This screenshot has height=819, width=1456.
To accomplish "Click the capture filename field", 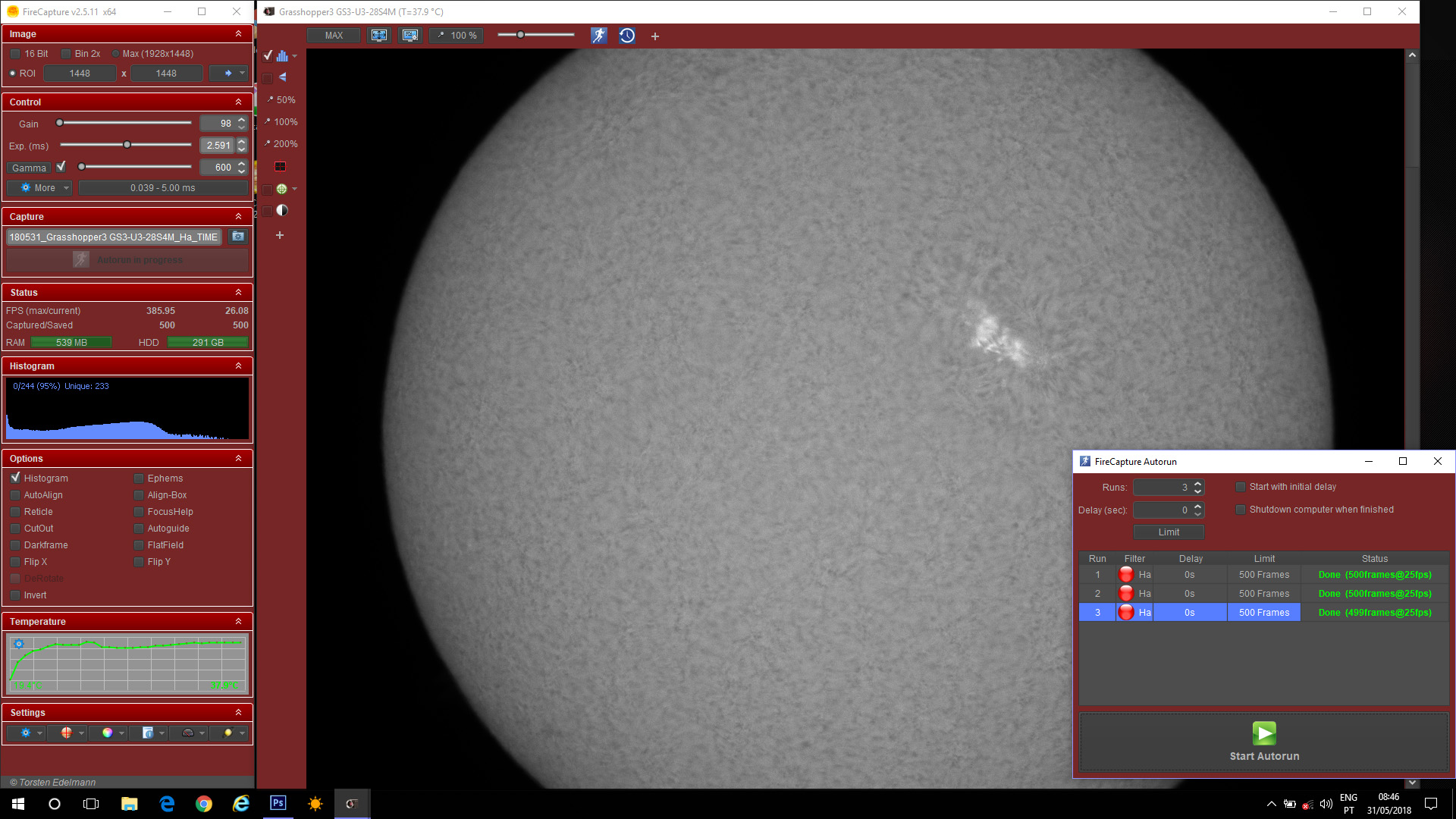I will [115, 237].
